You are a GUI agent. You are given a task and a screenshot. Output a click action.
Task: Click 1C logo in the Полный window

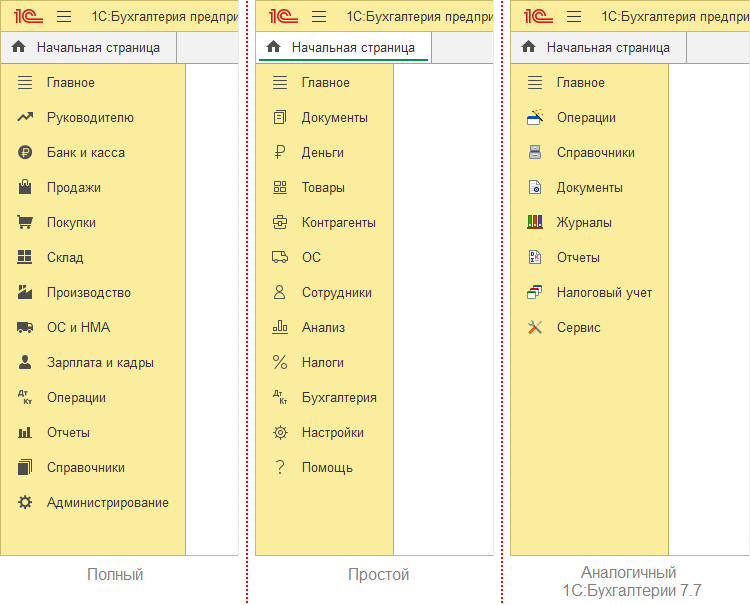(x=28, y=17)
